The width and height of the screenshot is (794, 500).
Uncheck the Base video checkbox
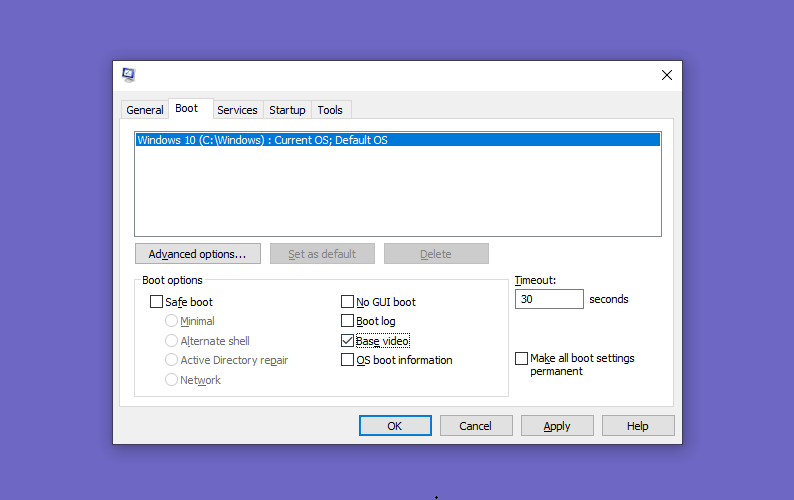tap(347, 340)
